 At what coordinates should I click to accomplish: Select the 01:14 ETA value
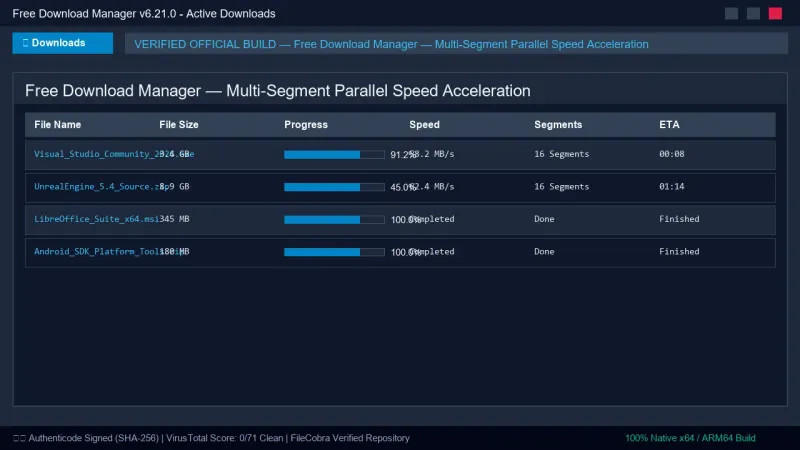tap(671, 187)
